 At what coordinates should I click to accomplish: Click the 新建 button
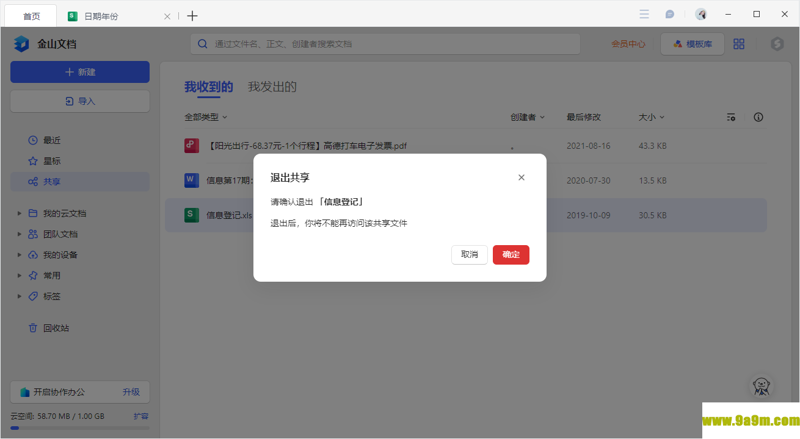(x=80, y=72)
